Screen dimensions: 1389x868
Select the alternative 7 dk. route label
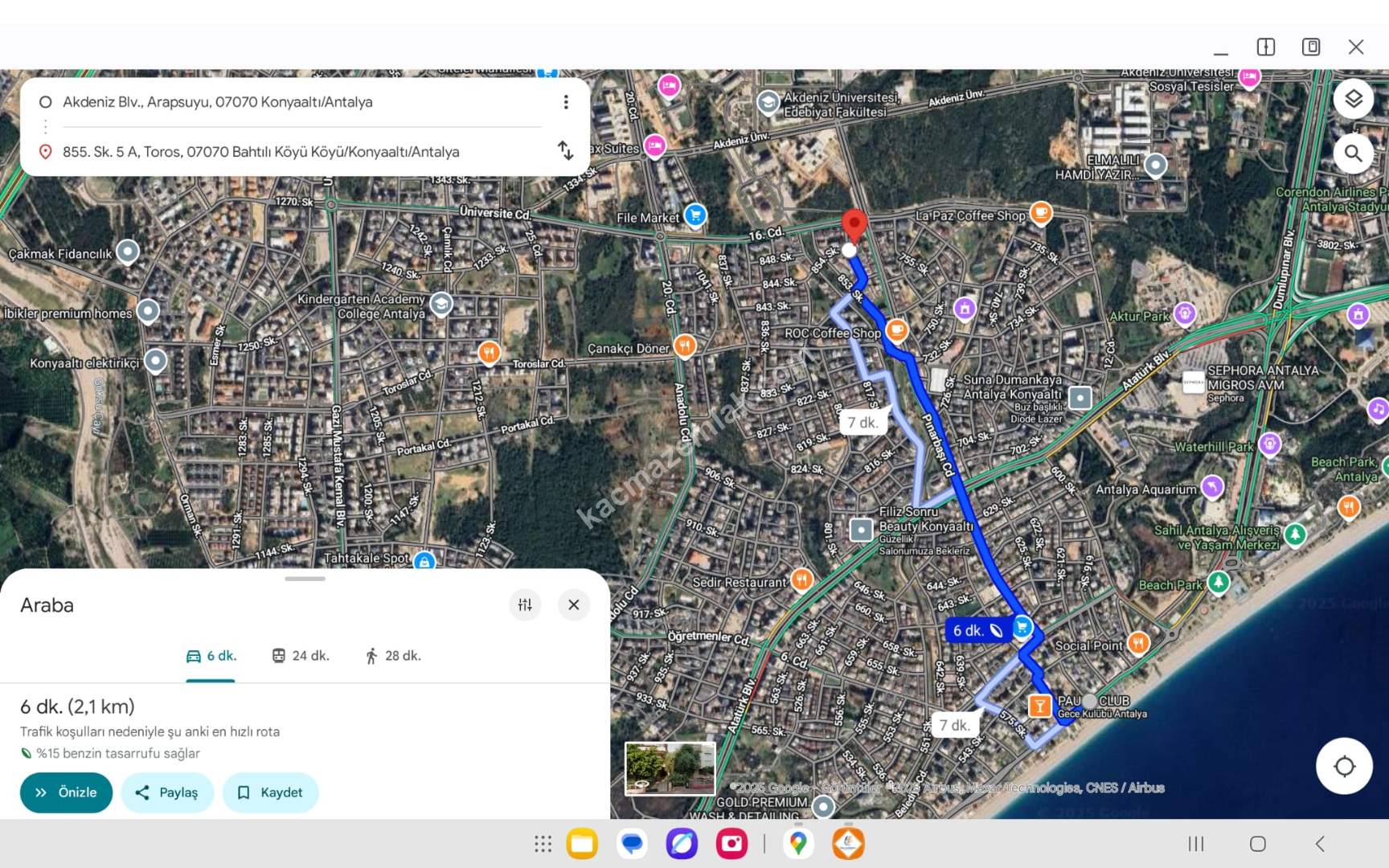tap(862, 422)
